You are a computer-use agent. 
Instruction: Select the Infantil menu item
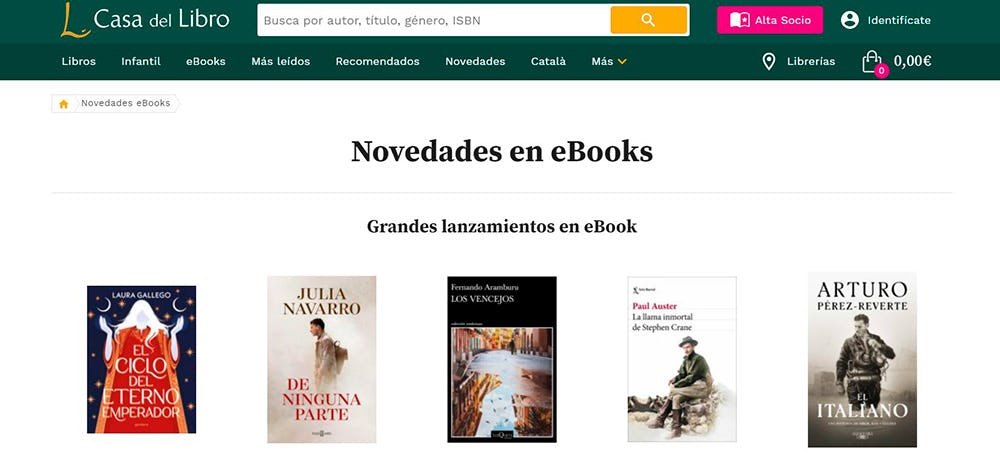point(141,61)
